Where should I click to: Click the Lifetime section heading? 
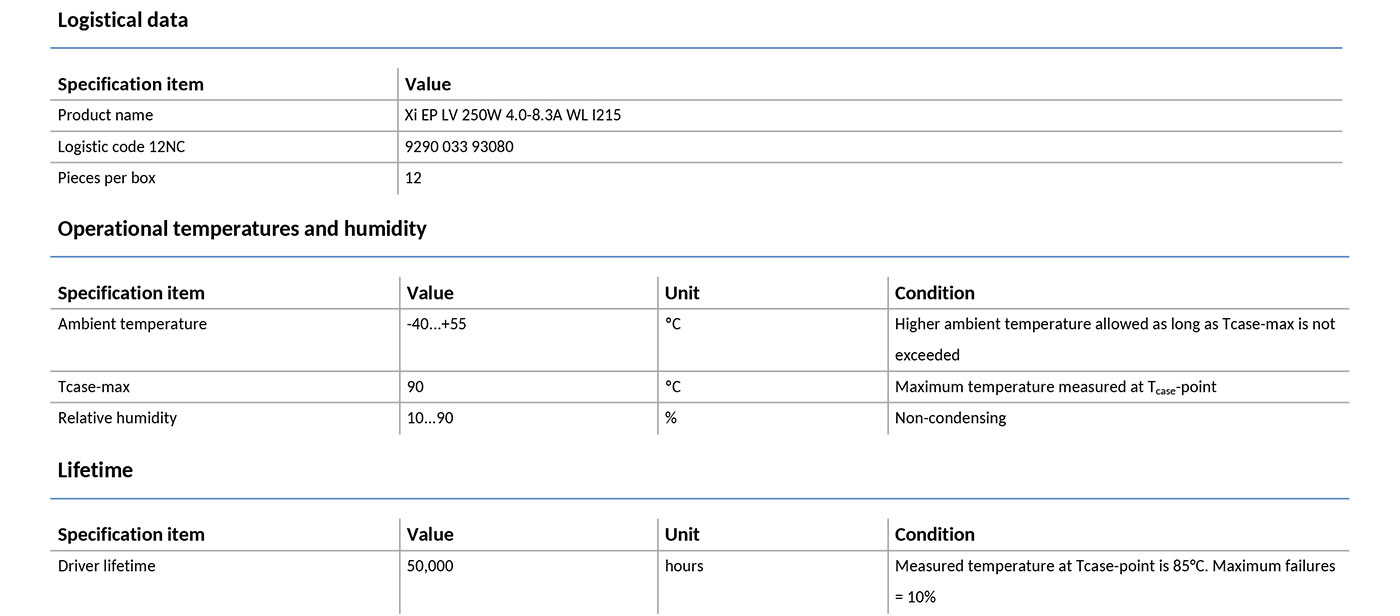[95, 470]
